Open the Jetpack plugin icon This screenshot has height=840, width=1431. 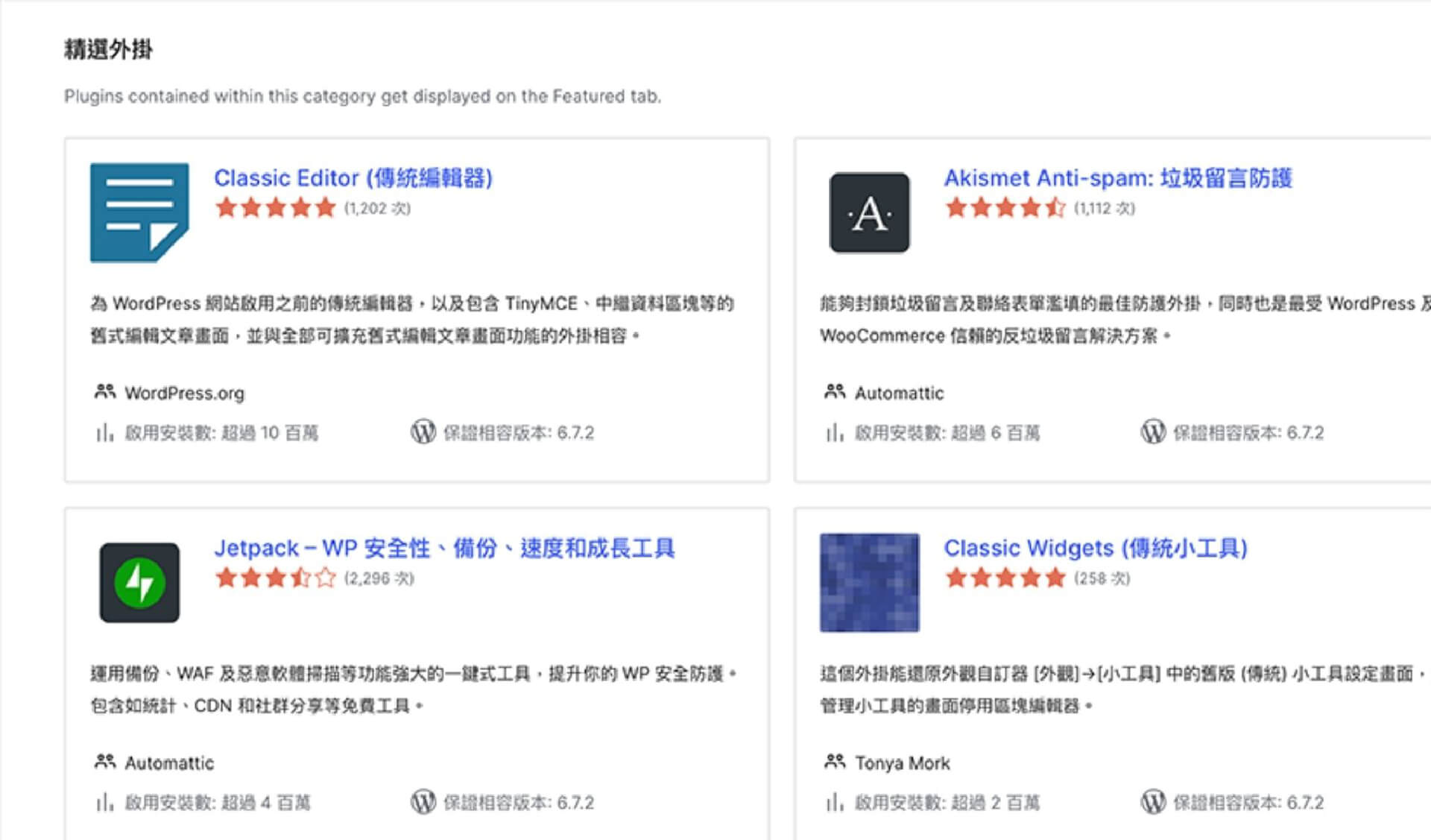139,582
